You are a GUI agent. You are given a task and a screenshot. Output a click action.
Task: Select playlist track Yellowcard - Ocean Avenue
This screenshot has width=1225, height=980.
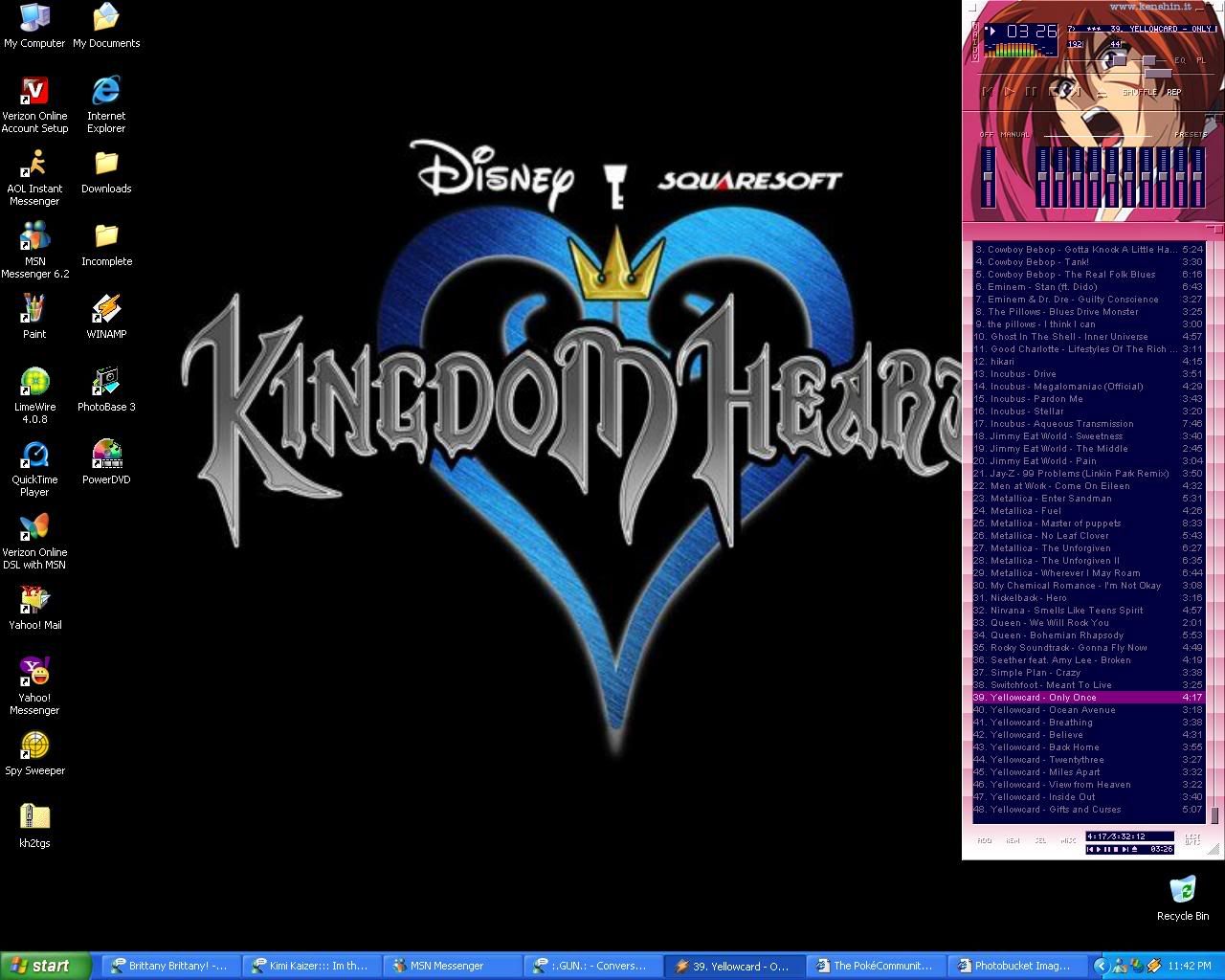click(1088, 710)
